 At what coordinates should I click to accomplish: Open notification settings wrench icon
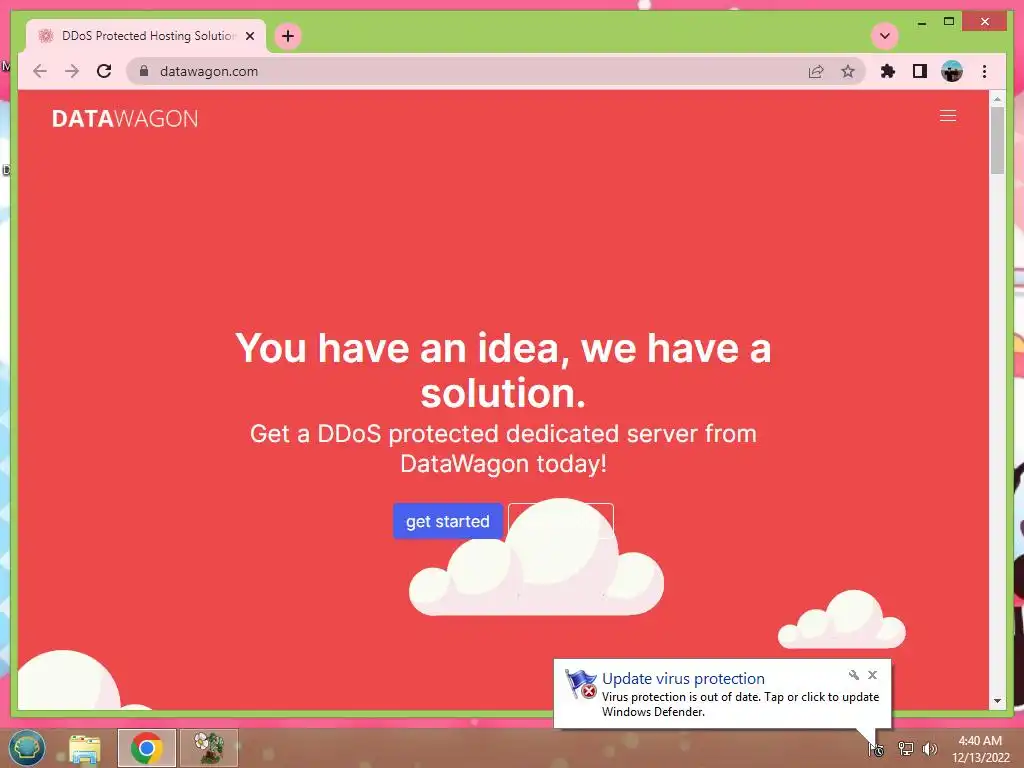click(x=854, y=675)
